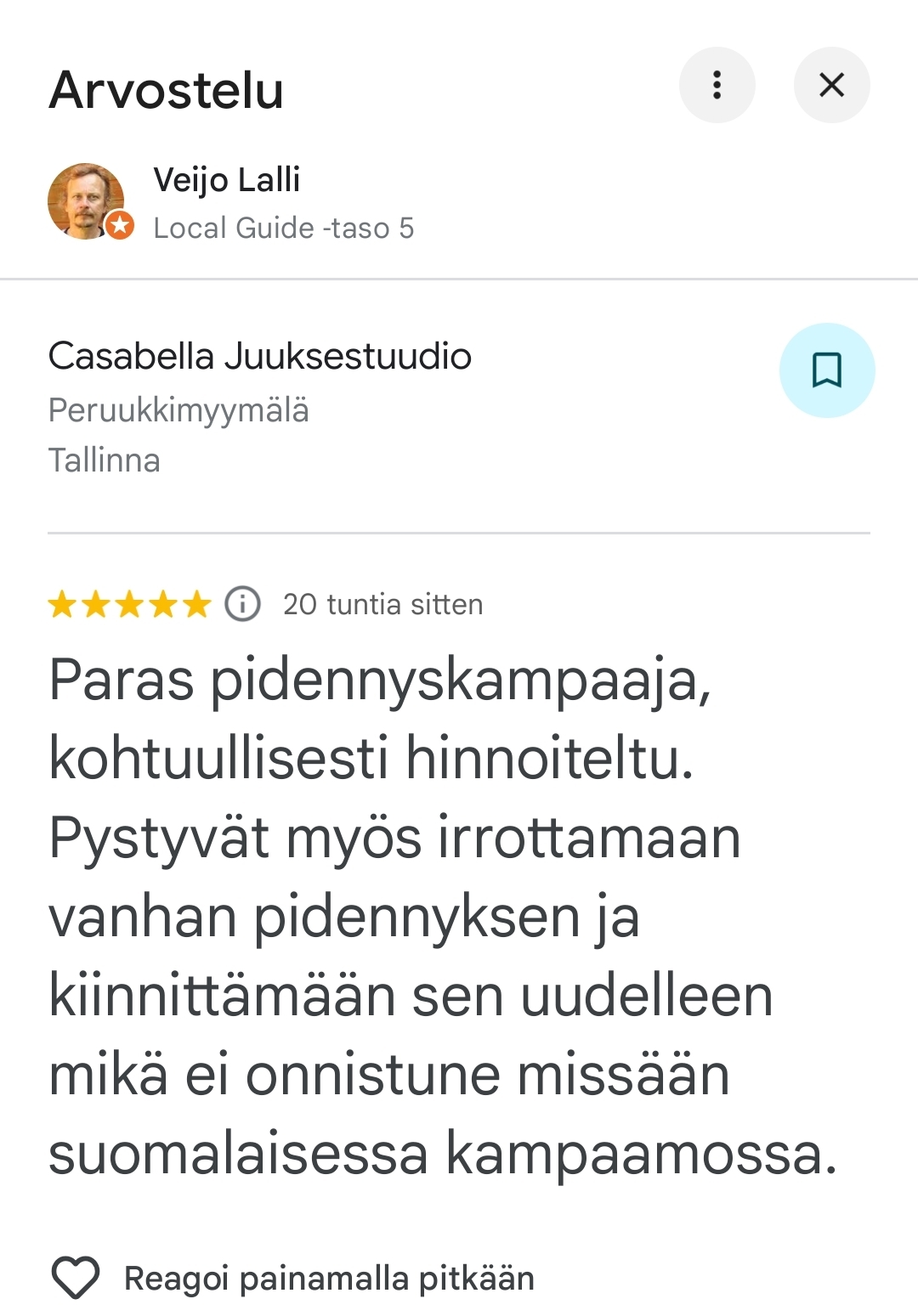Viewport: 918px width, 1316px height.
Task: Click the Local Guide -taso 5 label
Action: click(283, 228)
